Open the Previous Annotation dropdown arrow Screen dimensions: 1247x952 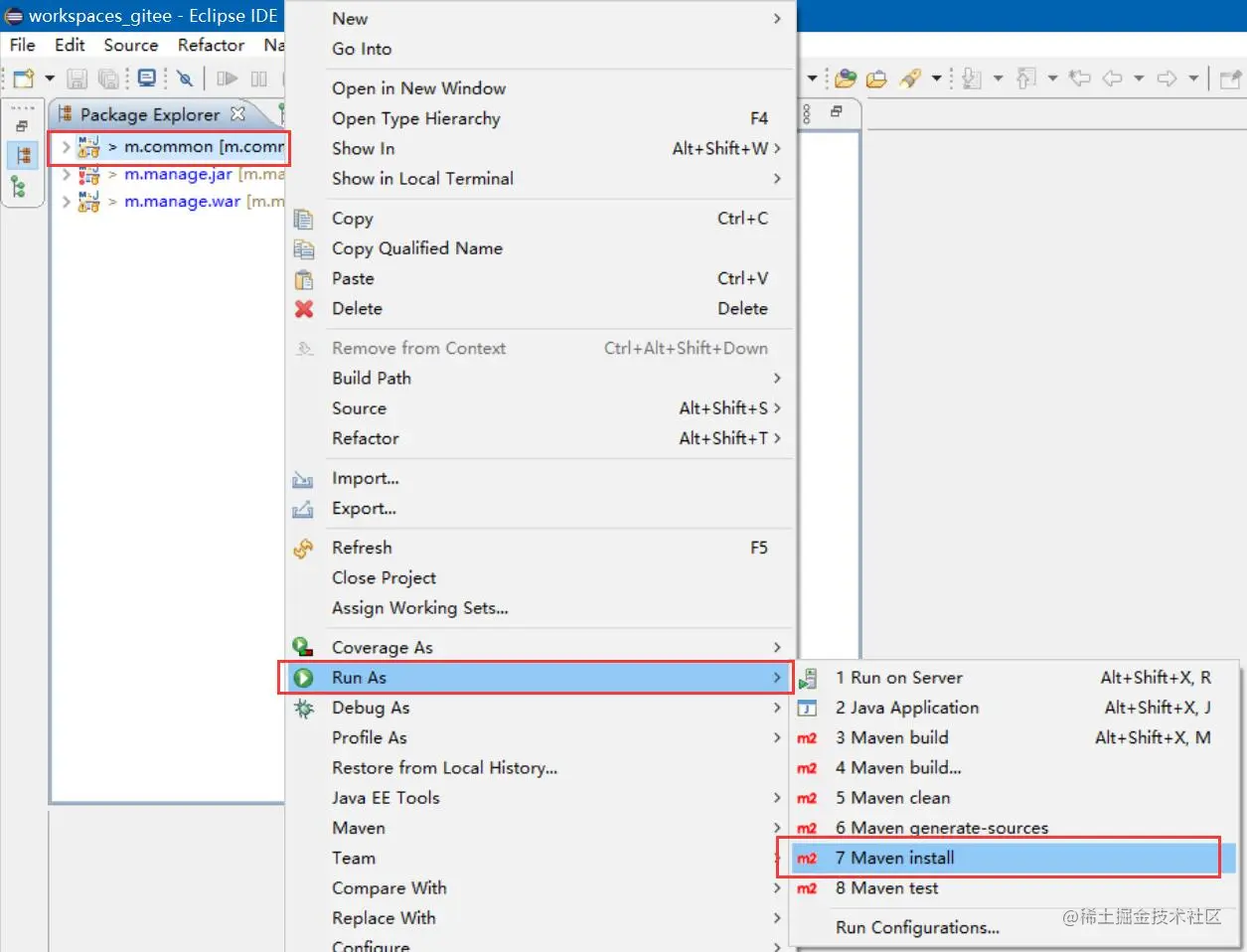point(1052,79)
